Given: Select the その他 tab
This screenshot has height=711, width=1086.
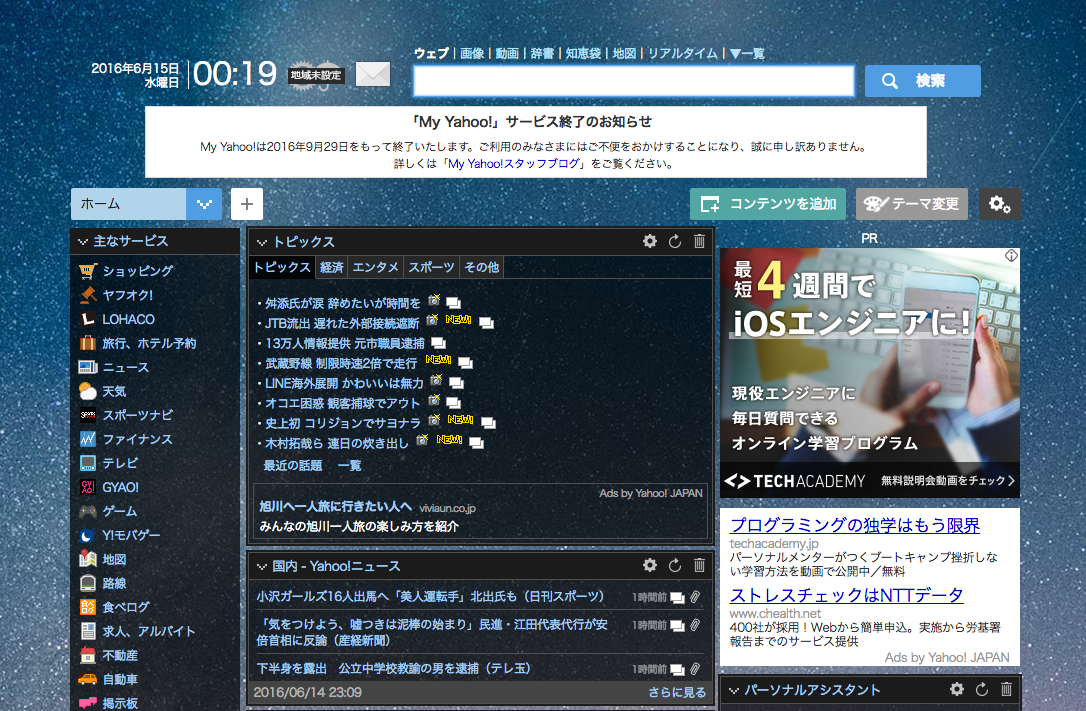Looking at the screenshot, I should (481, 267).
